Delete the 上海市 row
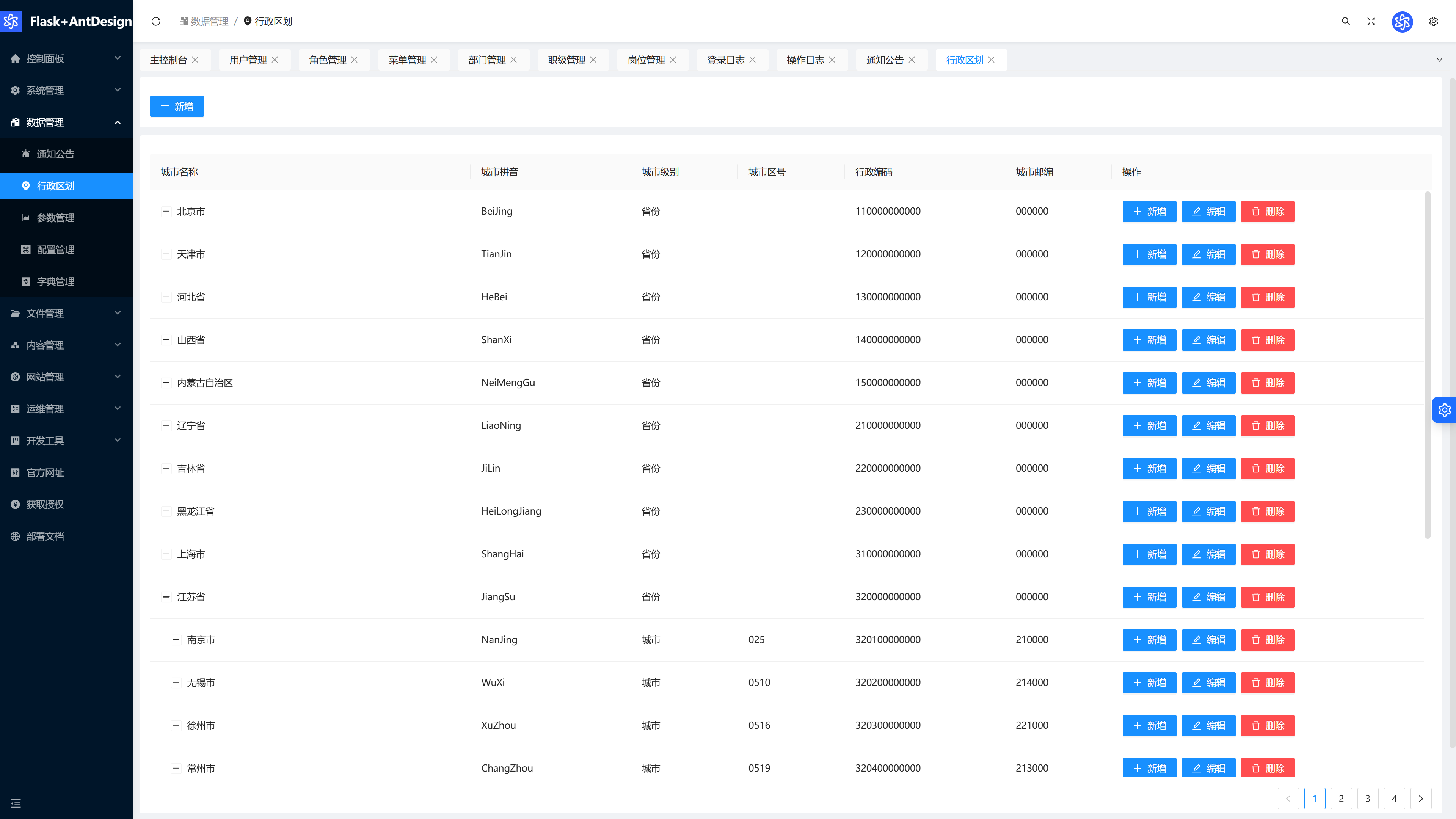1456x819 pixels. (1268, 554)
